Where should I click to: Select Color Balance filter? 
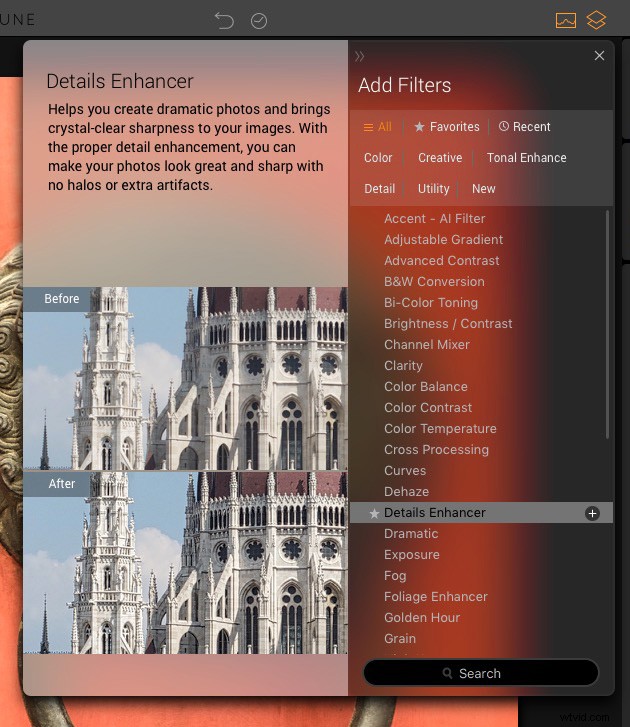coord(426,387)
